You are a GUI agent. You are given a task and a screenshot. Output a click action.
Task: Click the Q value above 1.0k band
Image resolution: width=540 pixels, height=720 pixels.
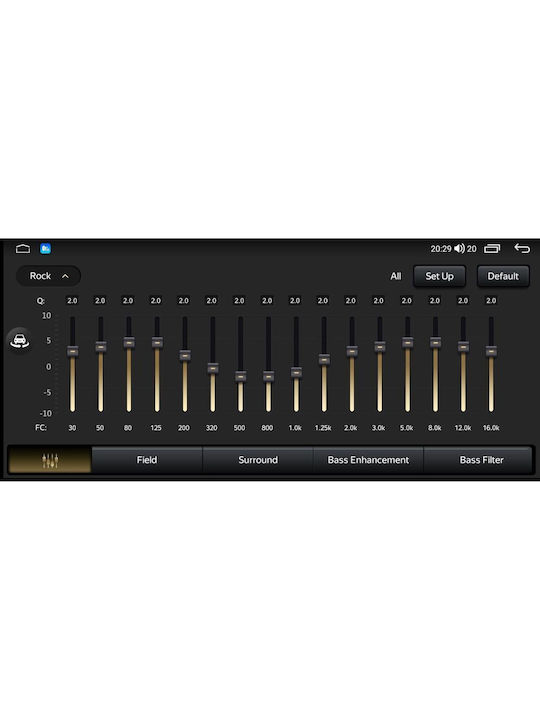point(295,301)
